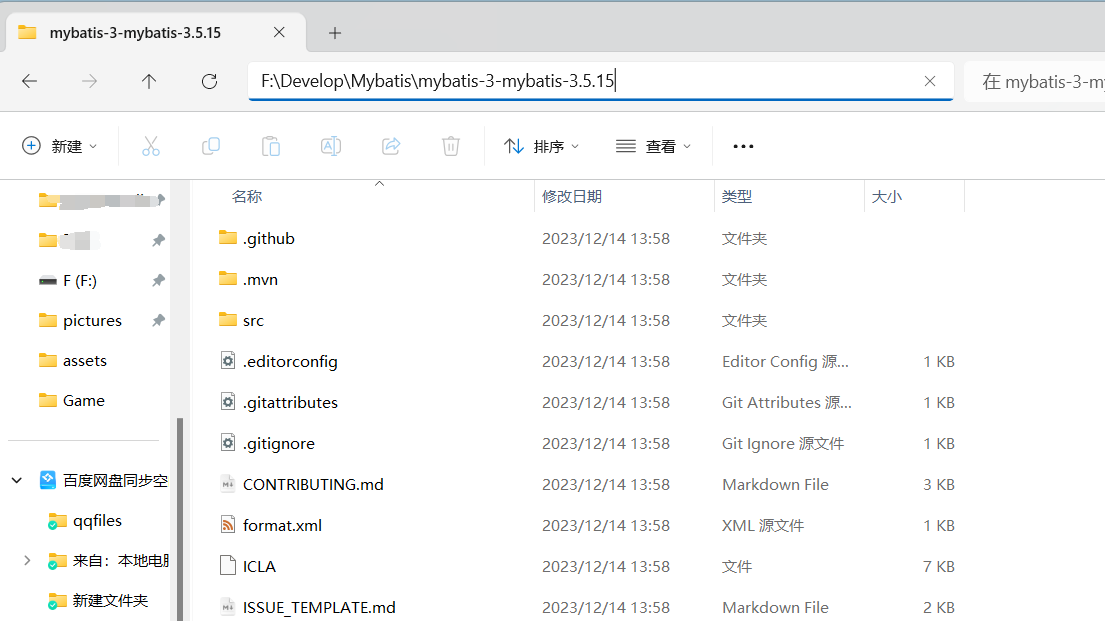Select the format.xml file
Screen dimensions: 1105x621
click(x=282, y=525)
